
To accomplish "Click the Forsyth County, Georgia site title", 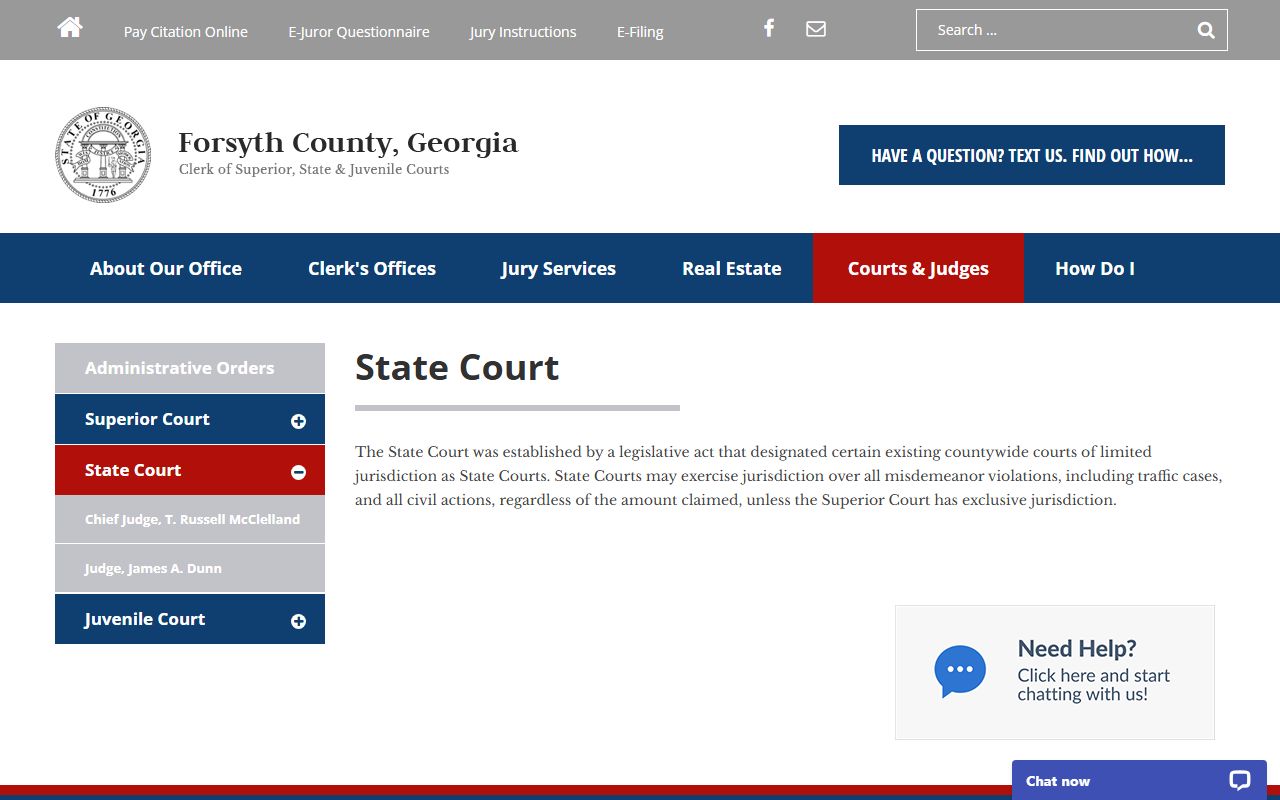I will point(348,143).
